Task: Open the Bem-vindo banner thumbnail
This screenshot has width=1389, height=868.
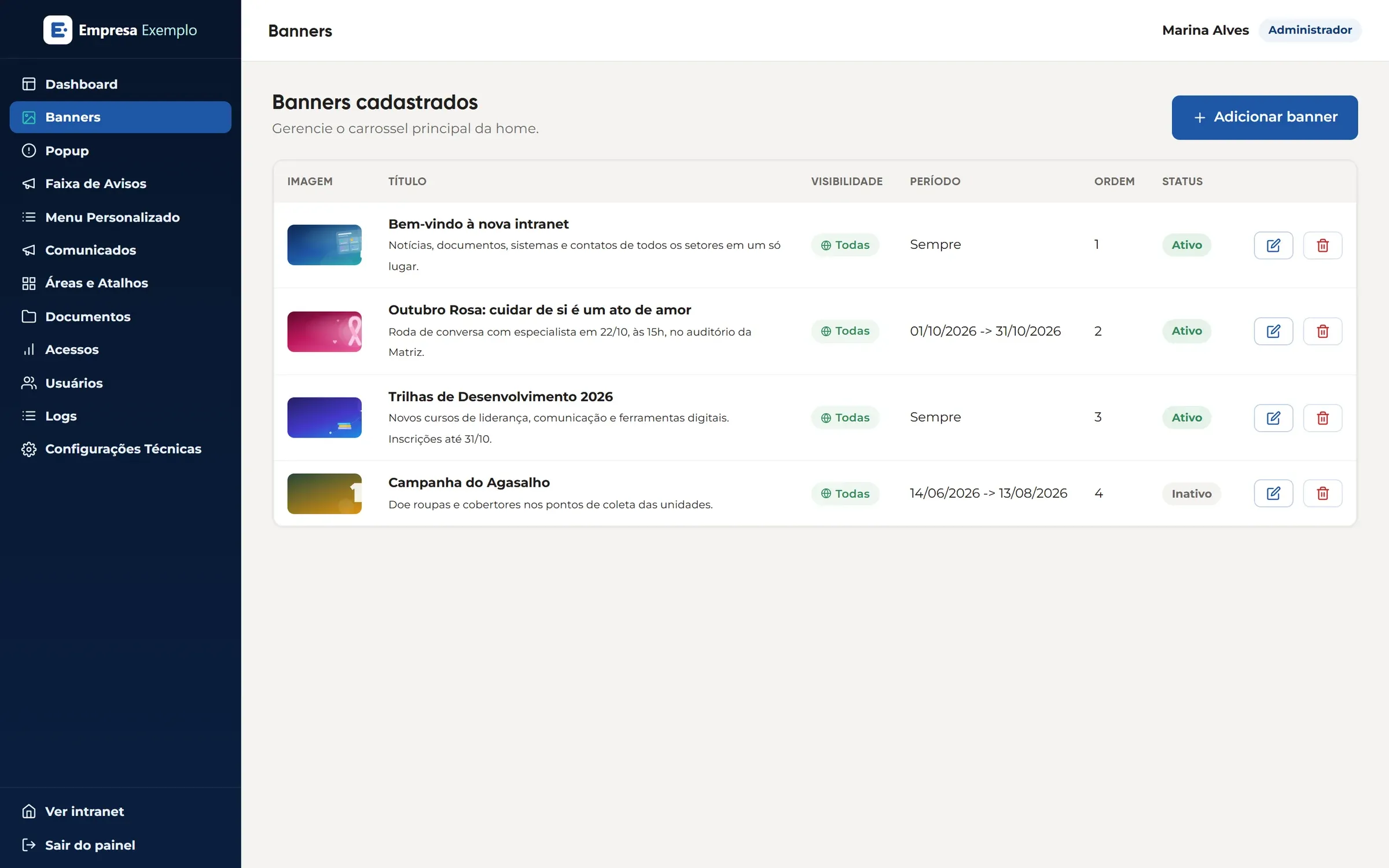Action: click(324, 245)
